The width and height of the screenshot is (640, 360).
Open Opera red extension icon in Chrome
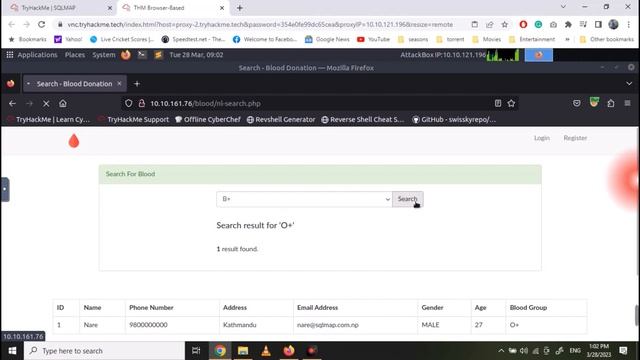[x=523, y=24]
